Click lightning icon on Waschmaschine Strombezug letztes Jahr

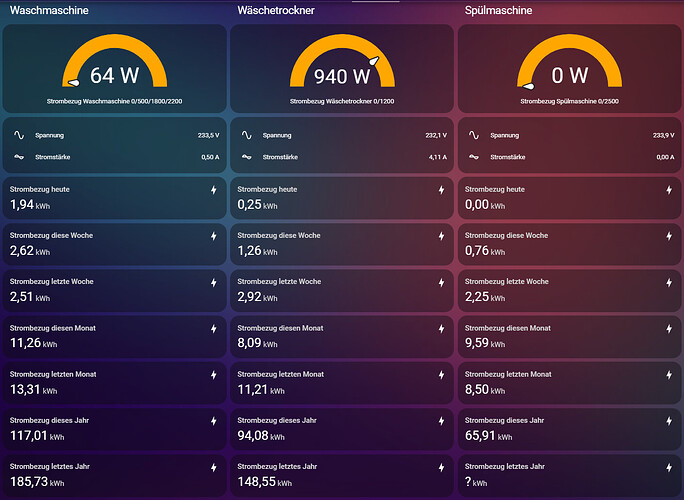pyautogui.click(x=214, y=467)
